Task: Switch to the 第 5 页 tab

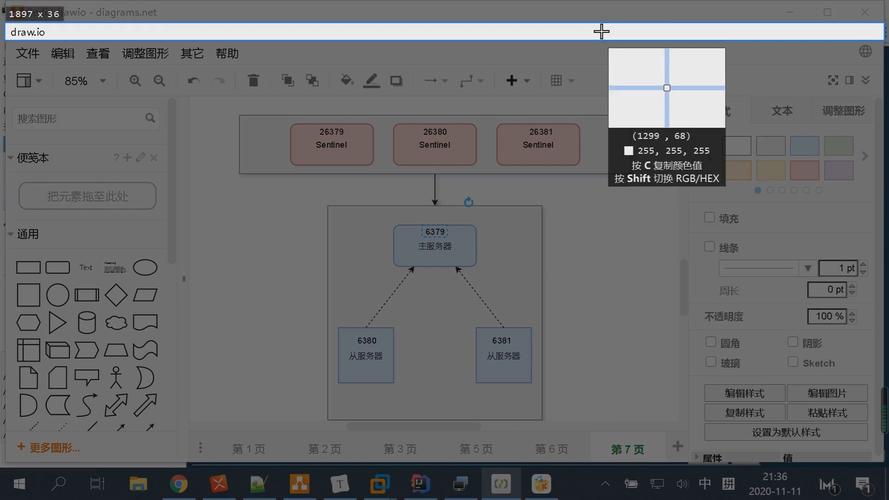Action: pos(476,449)
